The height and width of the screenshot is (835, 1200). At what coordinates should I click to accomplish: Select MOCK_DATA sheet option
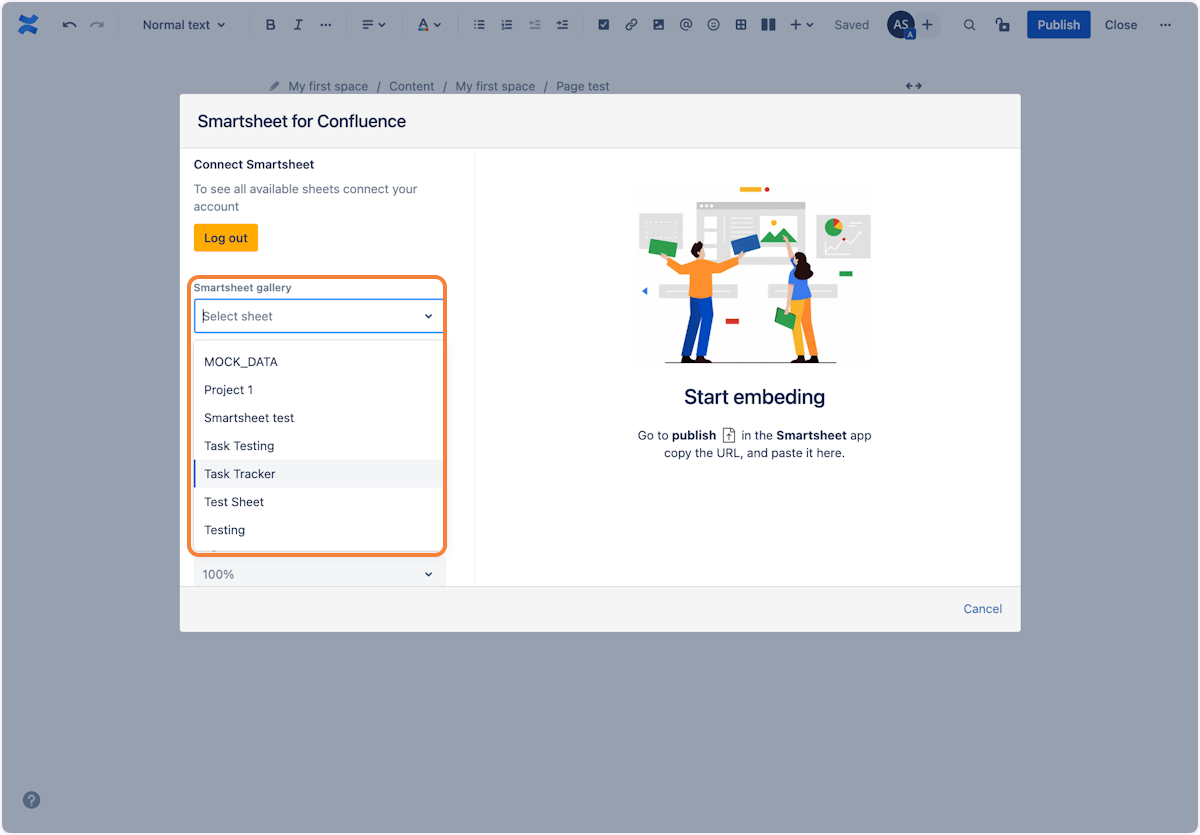[318, 362]
